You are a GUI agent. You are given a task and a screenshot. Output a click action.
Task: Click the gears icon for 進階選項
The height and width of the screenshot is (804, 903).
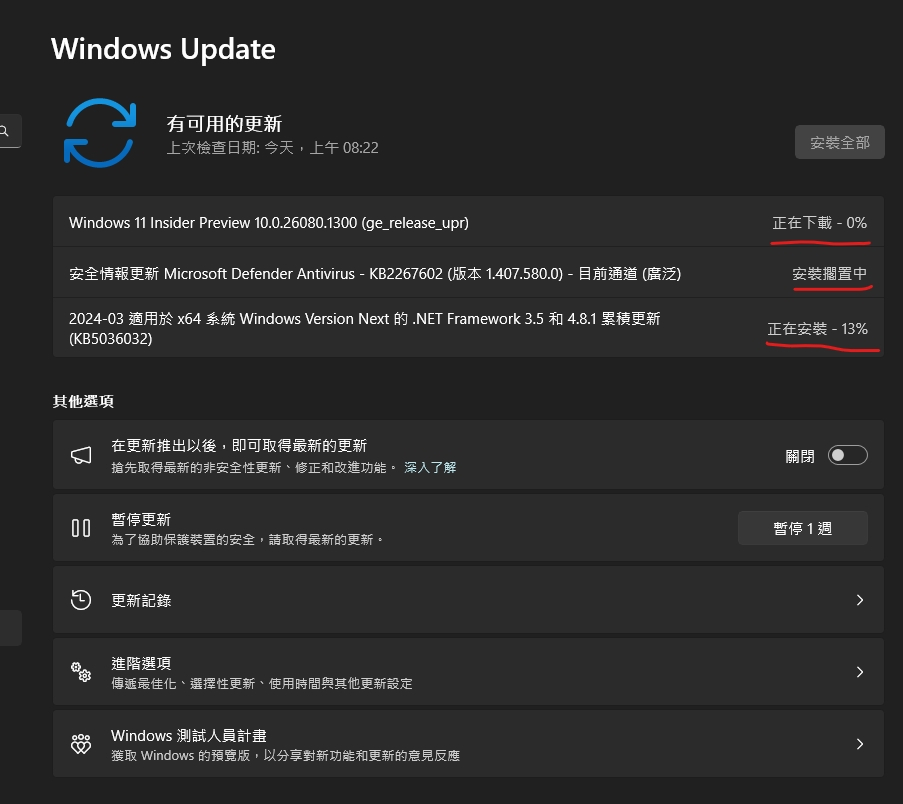click(x=81, y=672)
